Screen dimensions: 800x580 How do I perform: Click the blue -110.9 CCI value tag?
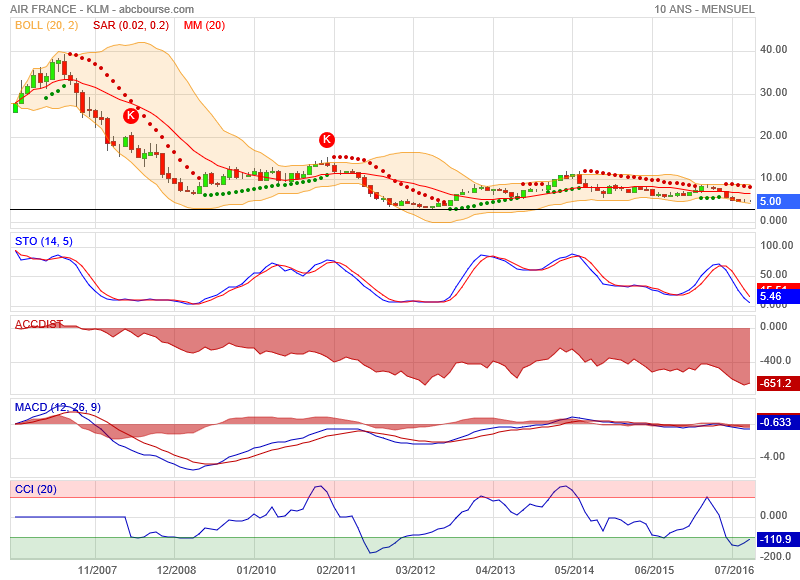tap(778, 539)
